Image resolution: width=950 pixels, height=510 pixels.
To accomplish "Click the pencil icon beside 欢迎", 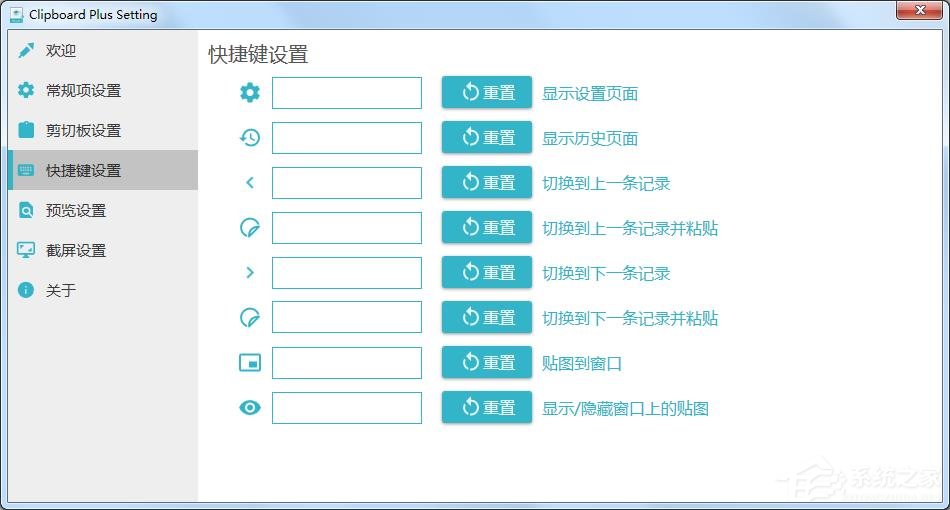I will (x=26, y=50).
